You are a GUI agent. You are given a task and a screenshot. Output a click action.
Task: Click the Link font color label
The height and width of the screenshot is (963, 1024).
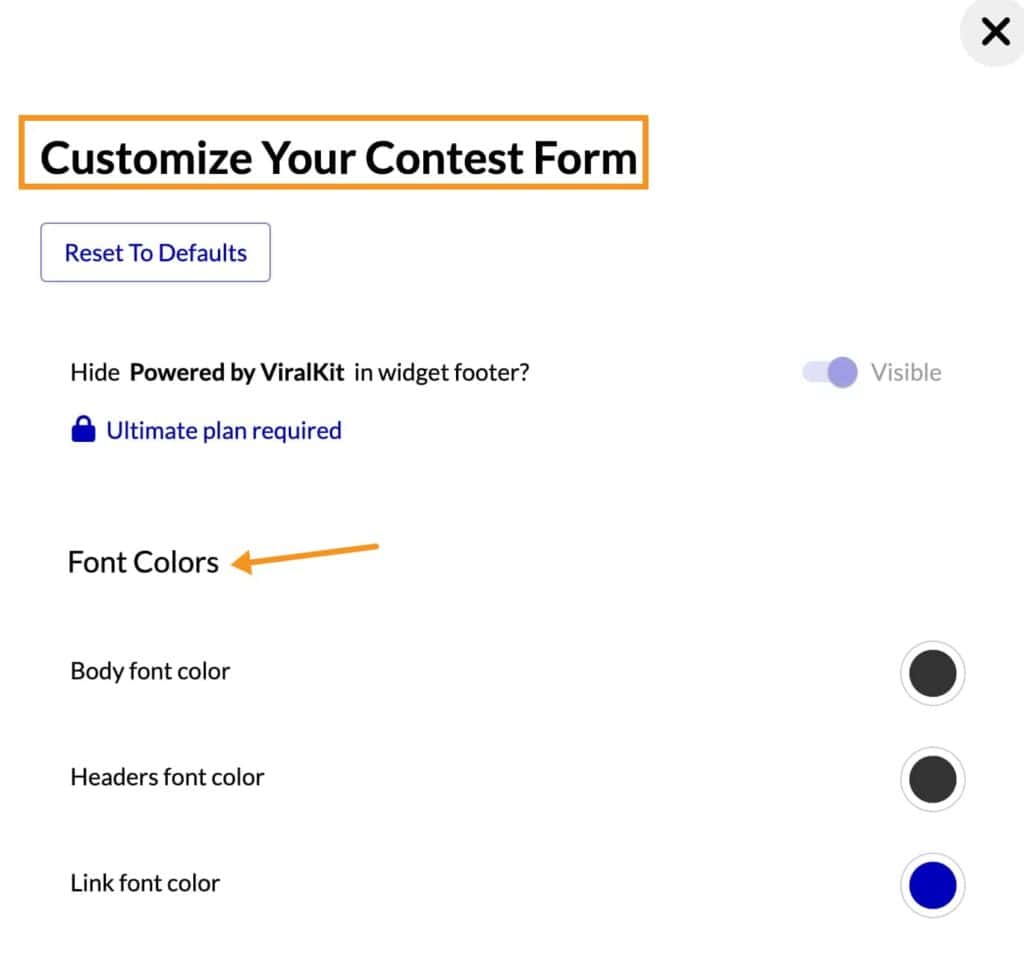(x=145, y=883)
